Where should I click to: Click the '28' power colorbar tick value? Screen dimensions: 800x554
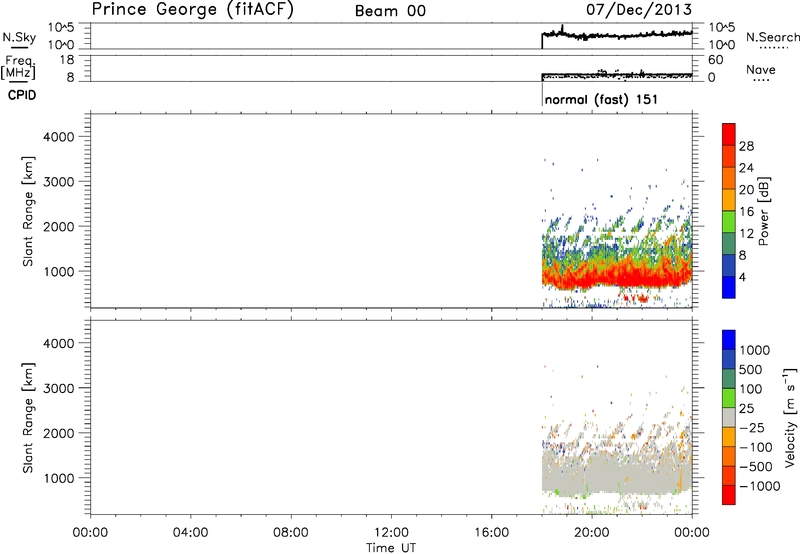coord(746,146)
